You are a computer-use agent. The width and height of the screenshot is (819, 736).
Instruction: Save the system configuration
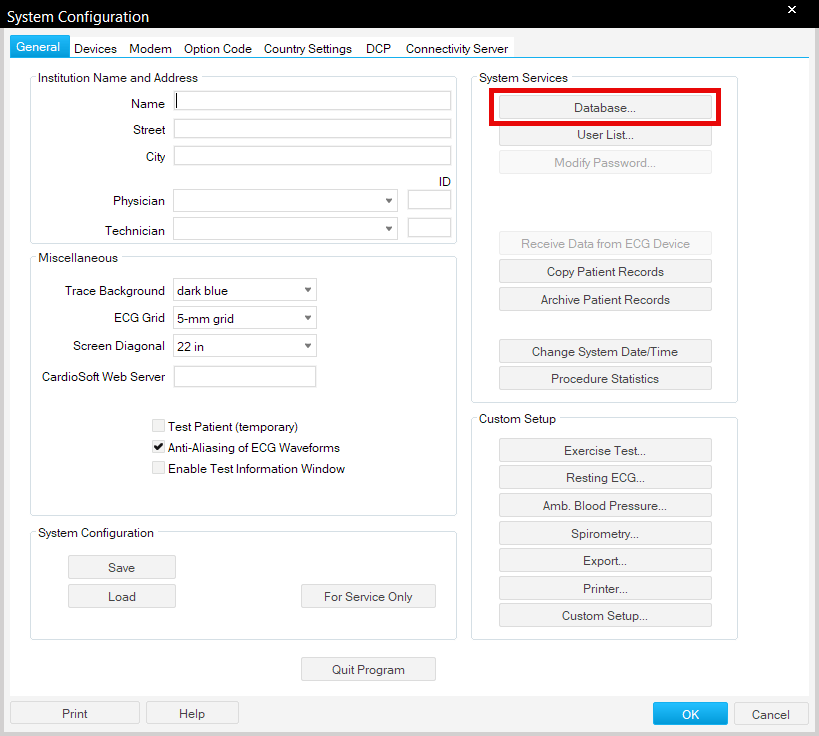121,568
